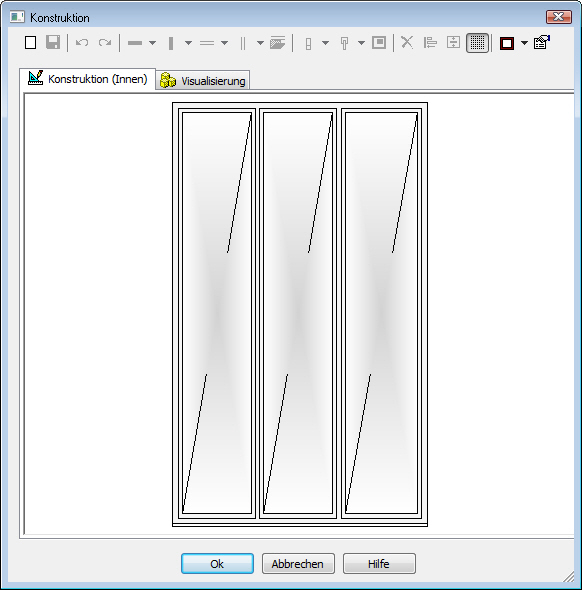Expand the horizontal bar dropdown arrow
This screenshot has width=582, height=590.
coord(152,43)
